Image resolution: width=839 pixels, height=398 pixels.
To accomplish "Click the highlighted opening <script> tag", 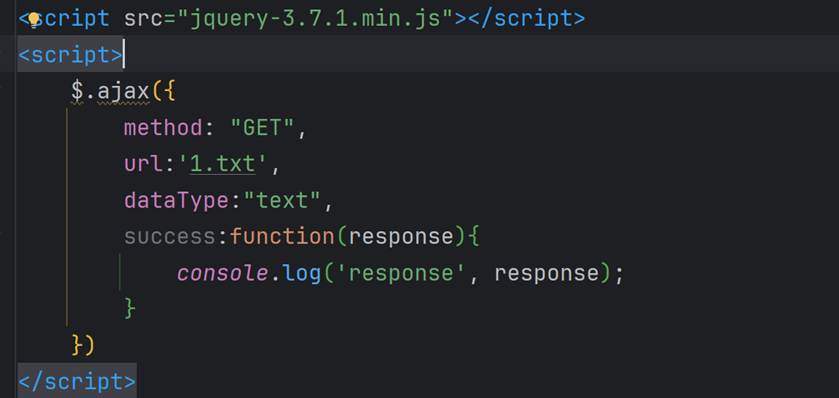I will pyautogui.click(x=71, y=55).
